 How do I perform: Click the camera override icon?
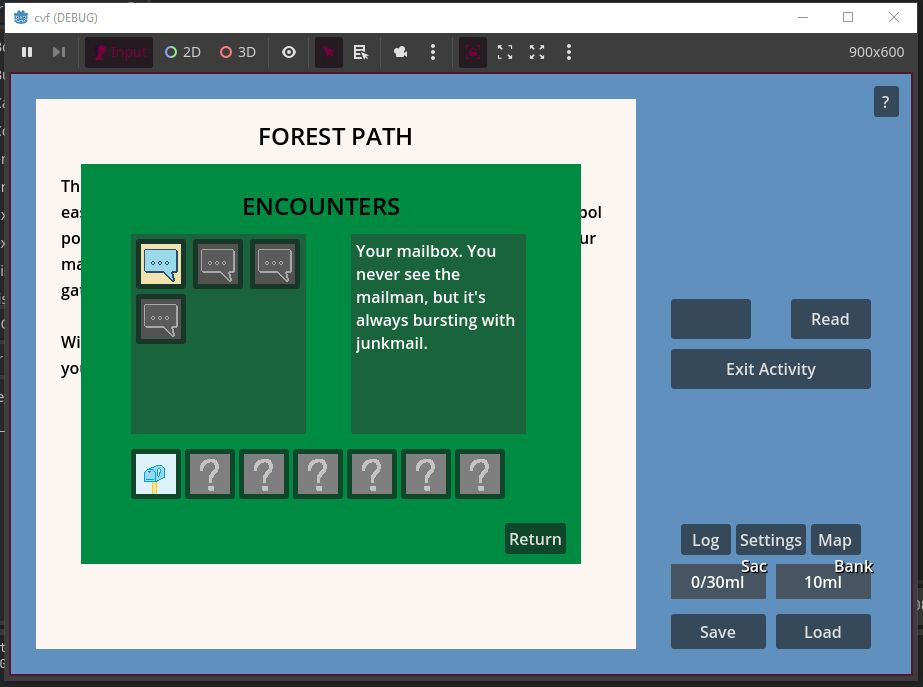coord(401,52)
